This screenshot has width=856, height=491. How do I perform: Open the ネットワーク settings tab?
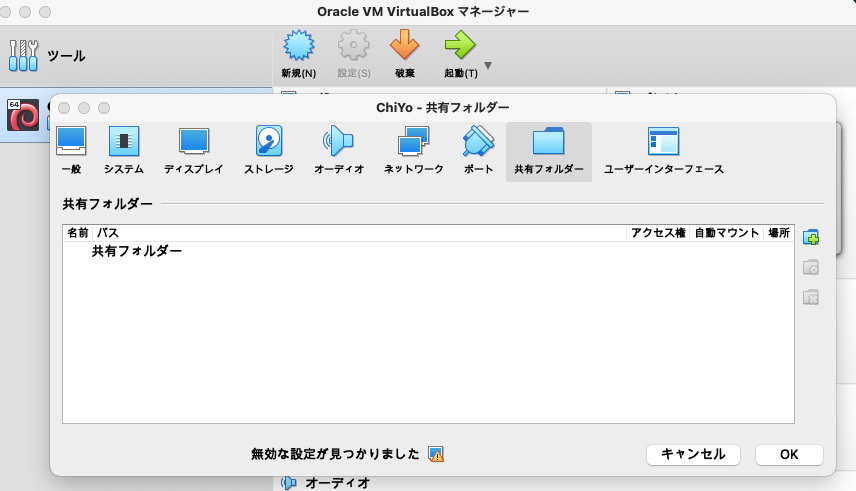coord(413,151)
